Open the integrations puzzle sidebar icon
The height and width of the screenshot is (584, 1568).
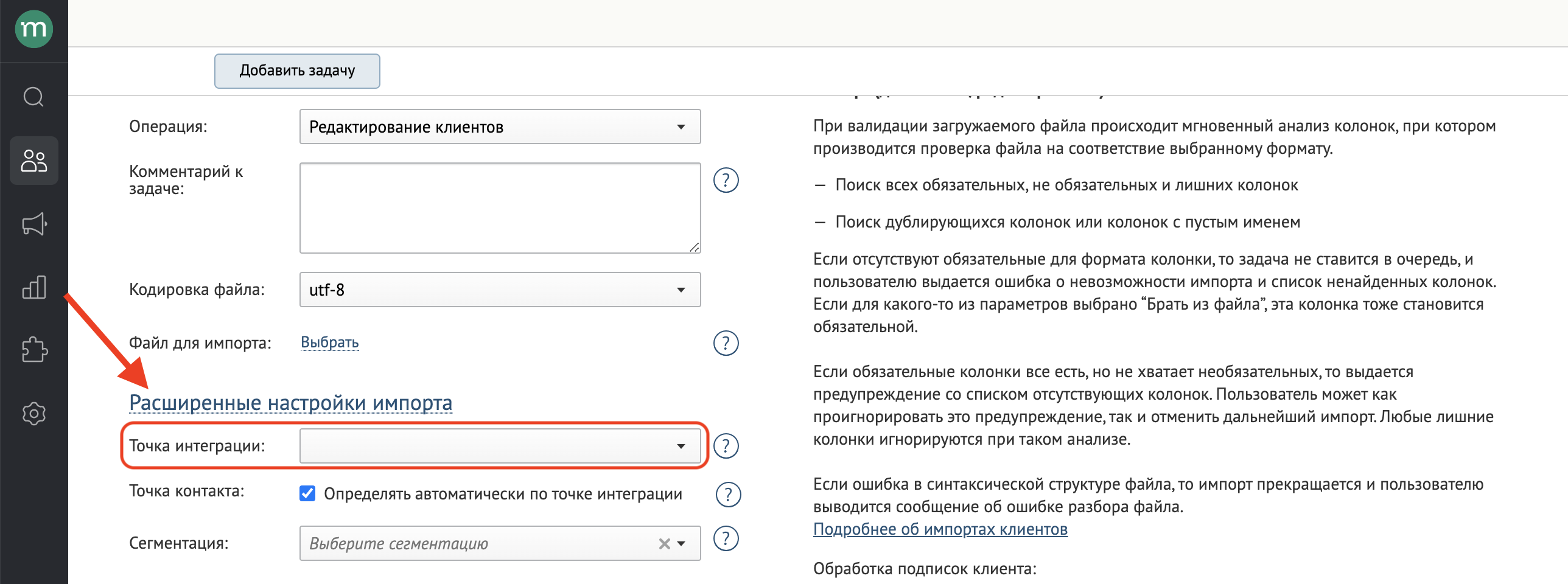coord(34,350)
